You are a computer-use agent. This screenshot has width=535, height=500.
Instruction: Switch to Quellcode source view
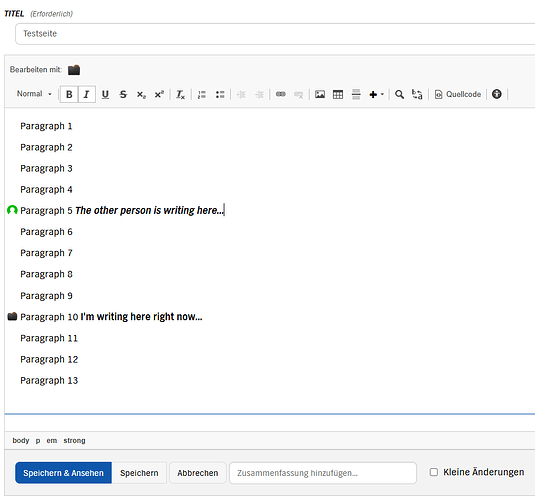point(458,94)
